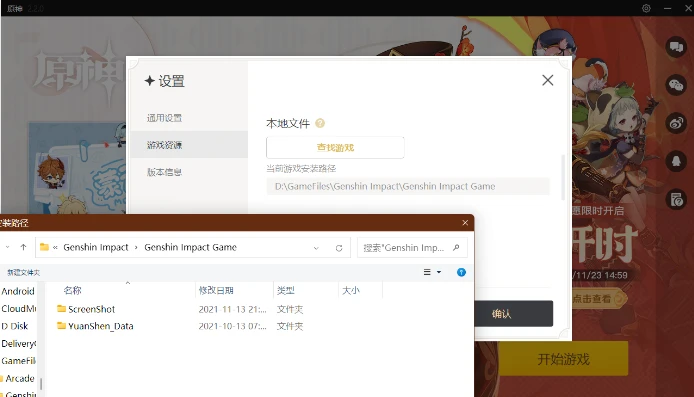
Task: Open file dialog help icon
Action: coord(461,272)
